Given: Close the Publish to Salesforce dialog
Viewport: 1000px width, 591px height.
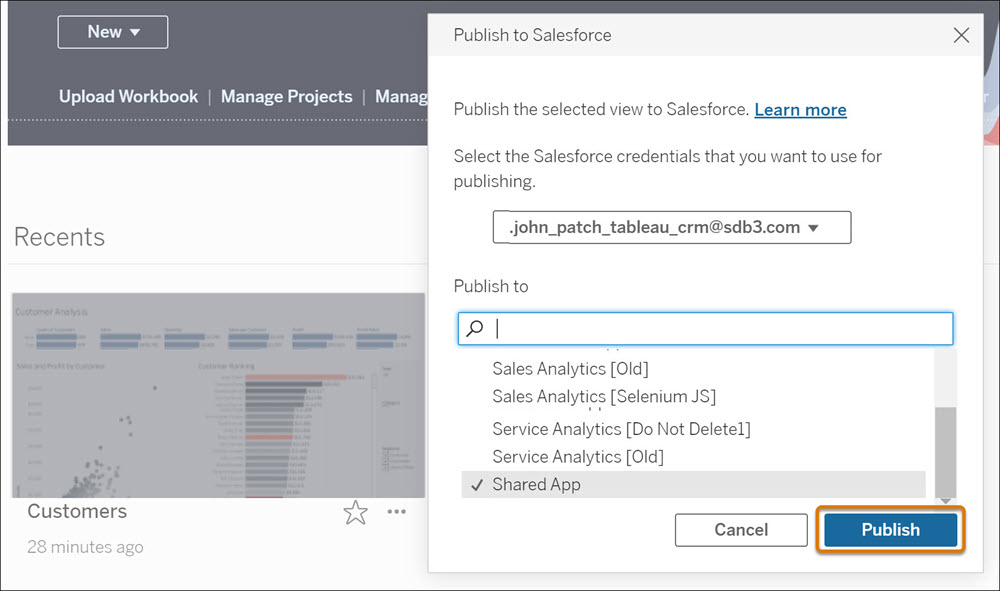Looking at the screenshot, I should [x=961, y=35].
